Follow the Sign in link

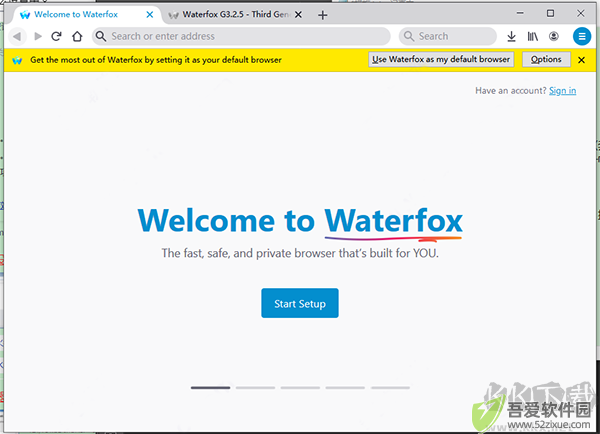tap(562, 91)
